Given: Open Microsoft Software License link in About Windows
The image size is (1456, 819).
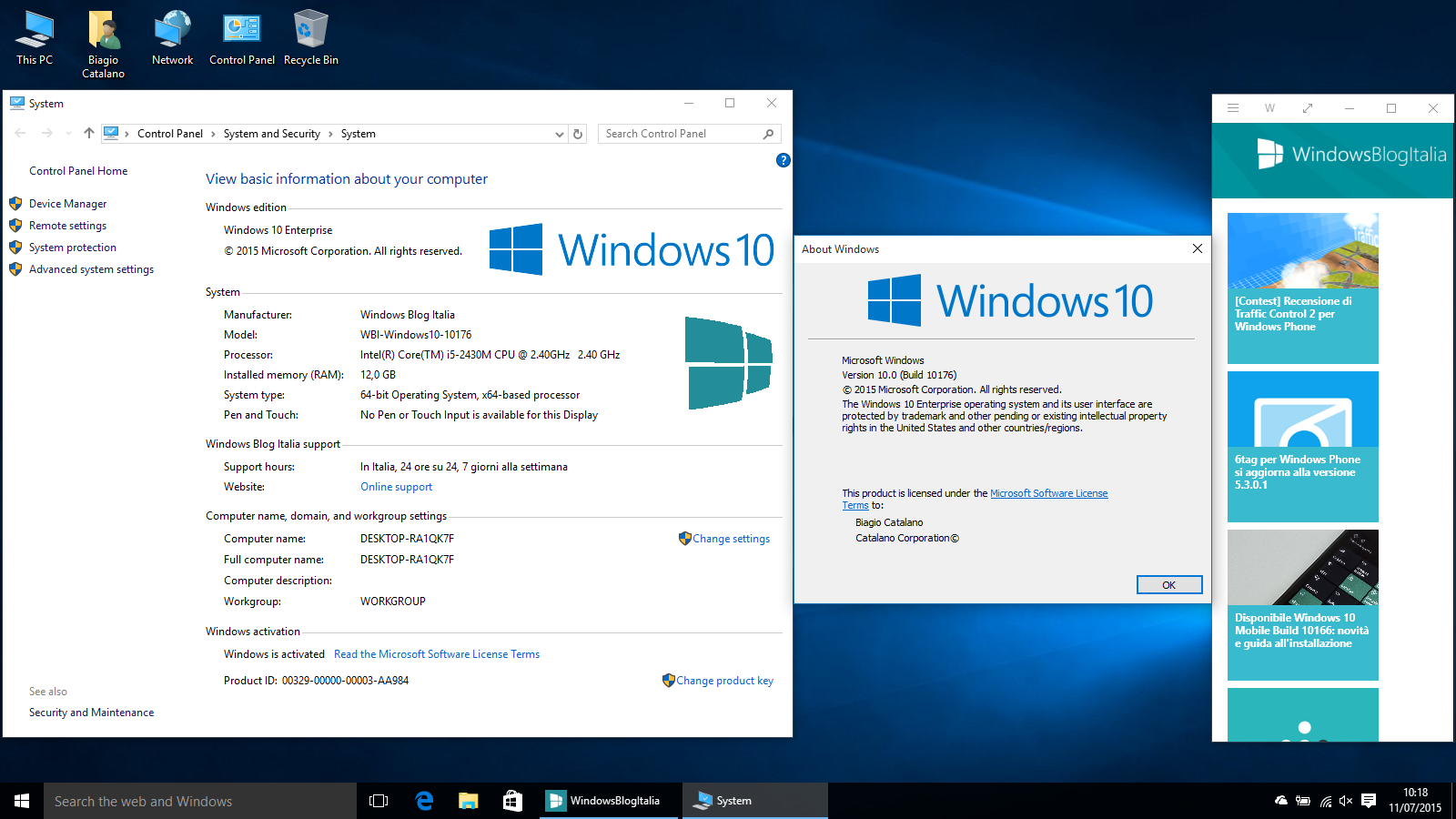Looking at the screenshot, I should [1048, 493].
